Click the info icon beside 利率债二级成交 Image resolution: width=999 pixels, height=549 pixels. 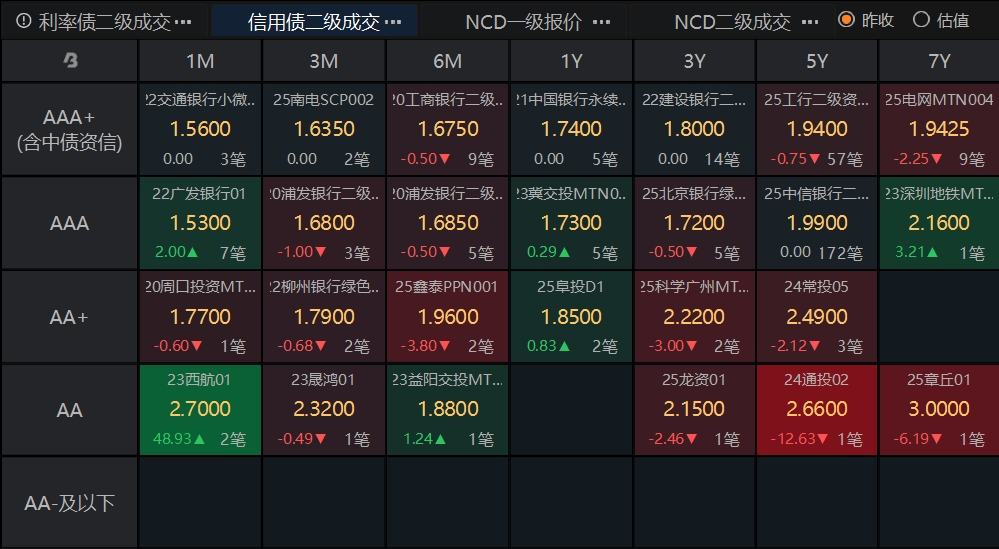pos(24,21)
